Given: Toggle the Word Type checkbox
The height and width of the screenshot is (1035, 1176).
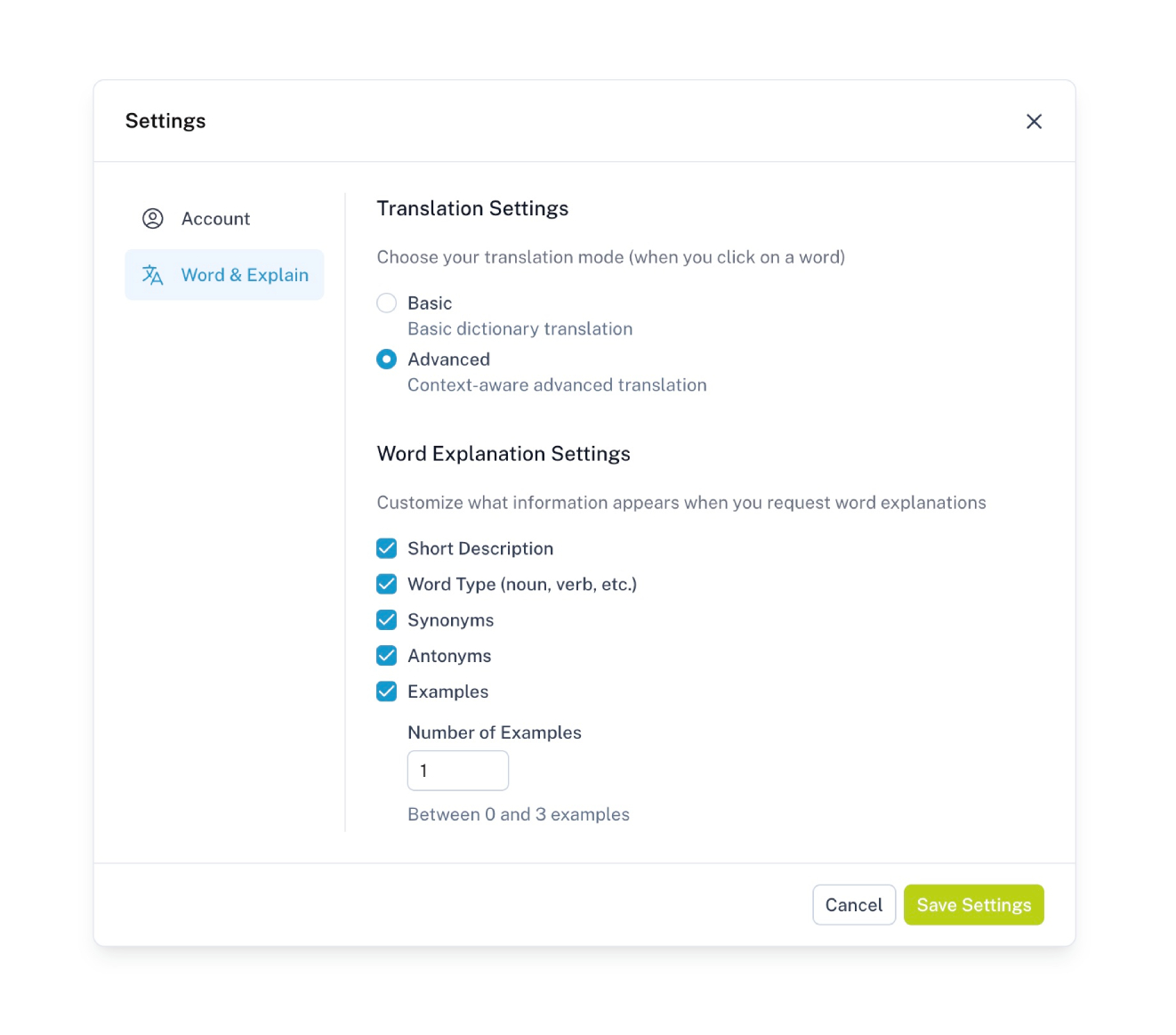Looking at the screenshot, I should click(387, 584).
